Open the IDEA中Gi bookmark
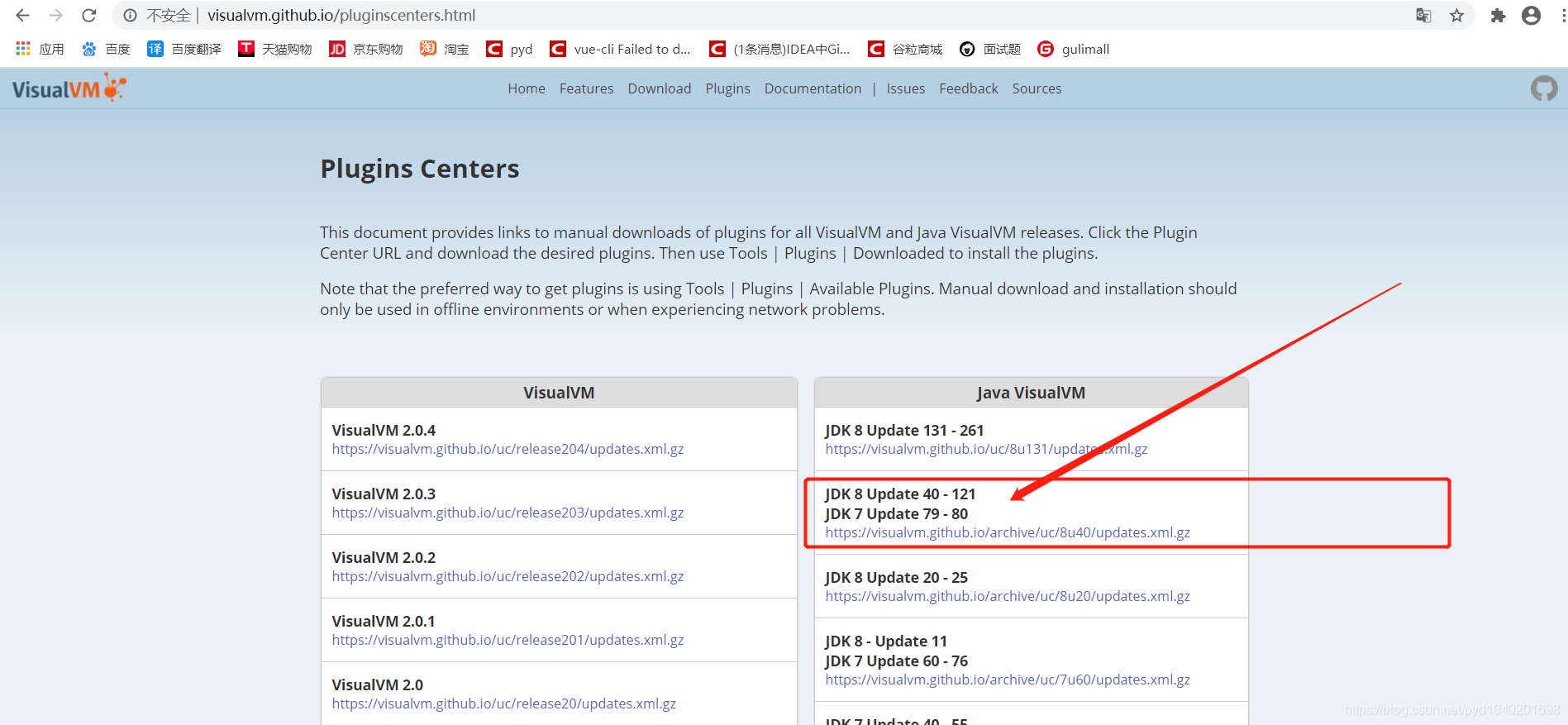 780,50
